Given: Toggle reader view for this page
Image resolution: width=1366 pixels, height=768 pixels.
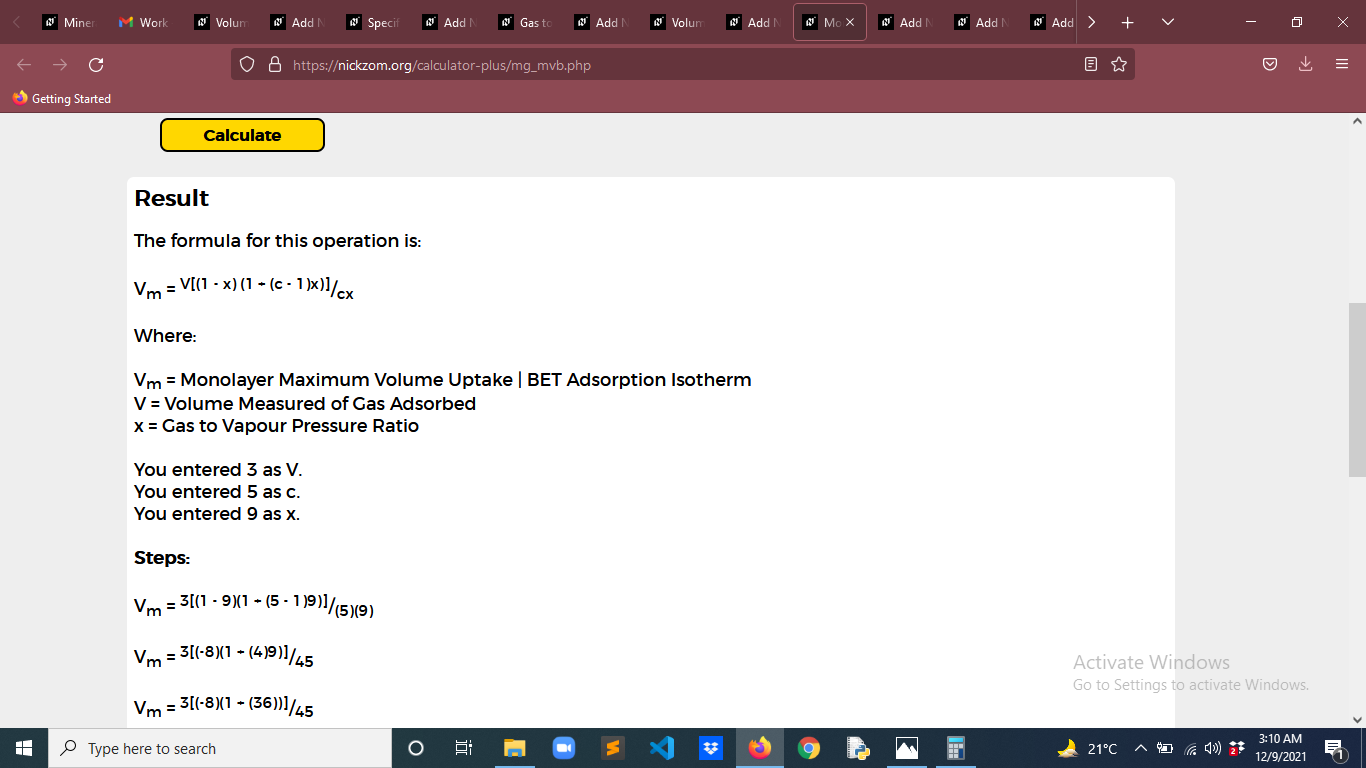Looking at the screenshot, I should pyautogui.click(x=1091, y=65).
